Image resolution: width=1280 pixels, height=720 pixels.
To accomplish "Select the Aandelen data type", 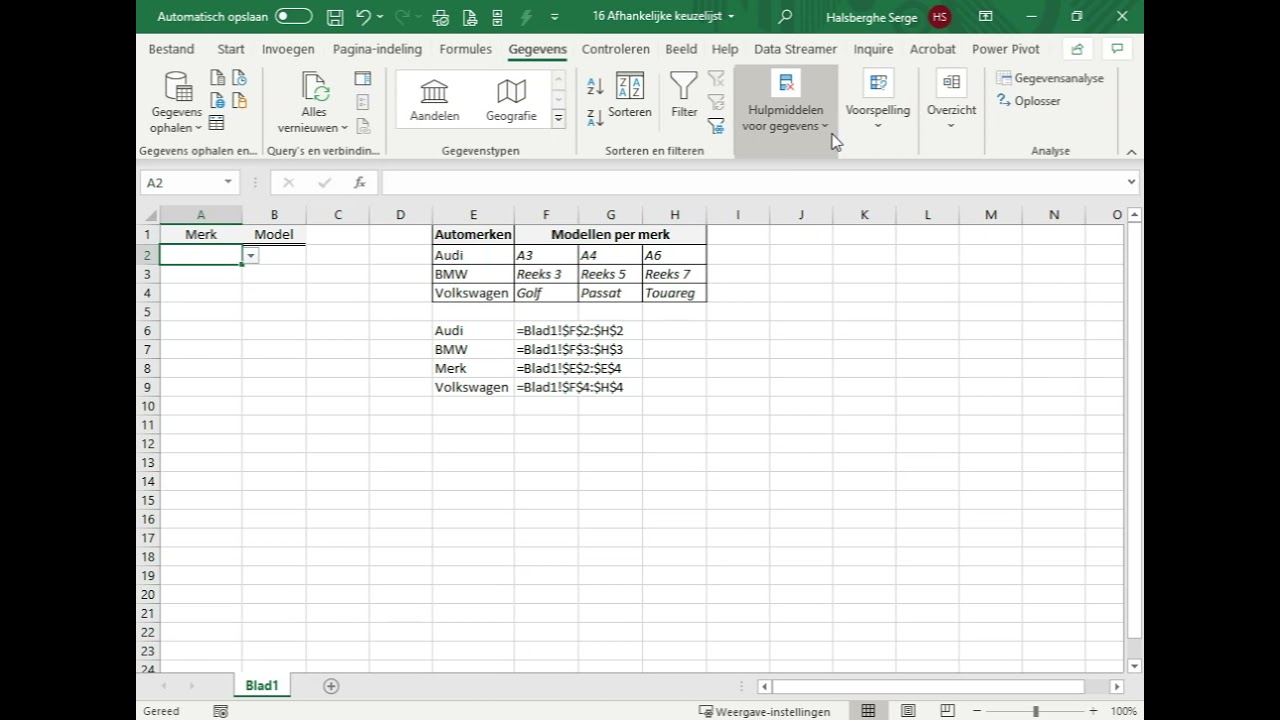I will coord(434,101).
